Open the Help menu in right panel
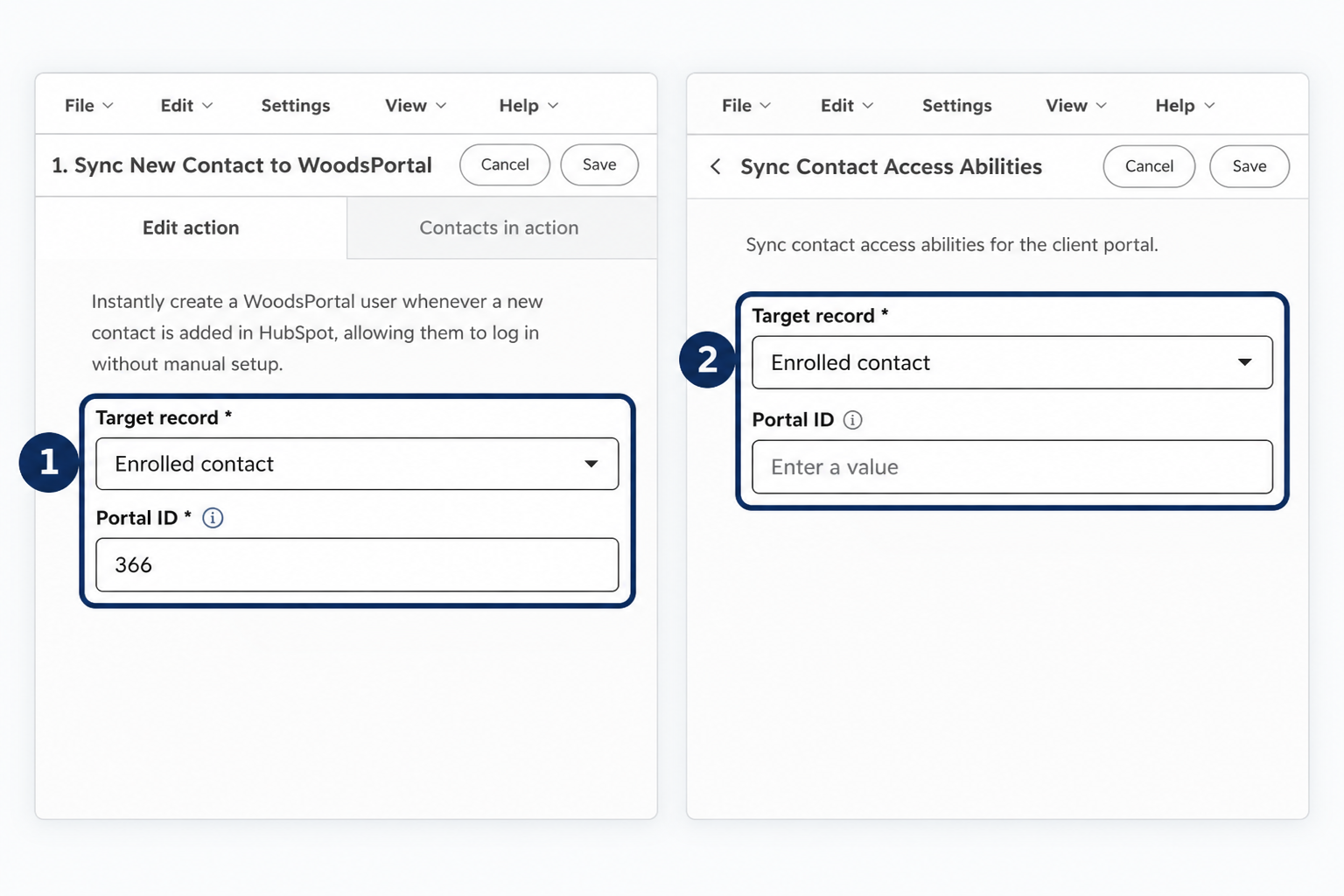Screen dimensions: 1344x896 (1185, 106)
